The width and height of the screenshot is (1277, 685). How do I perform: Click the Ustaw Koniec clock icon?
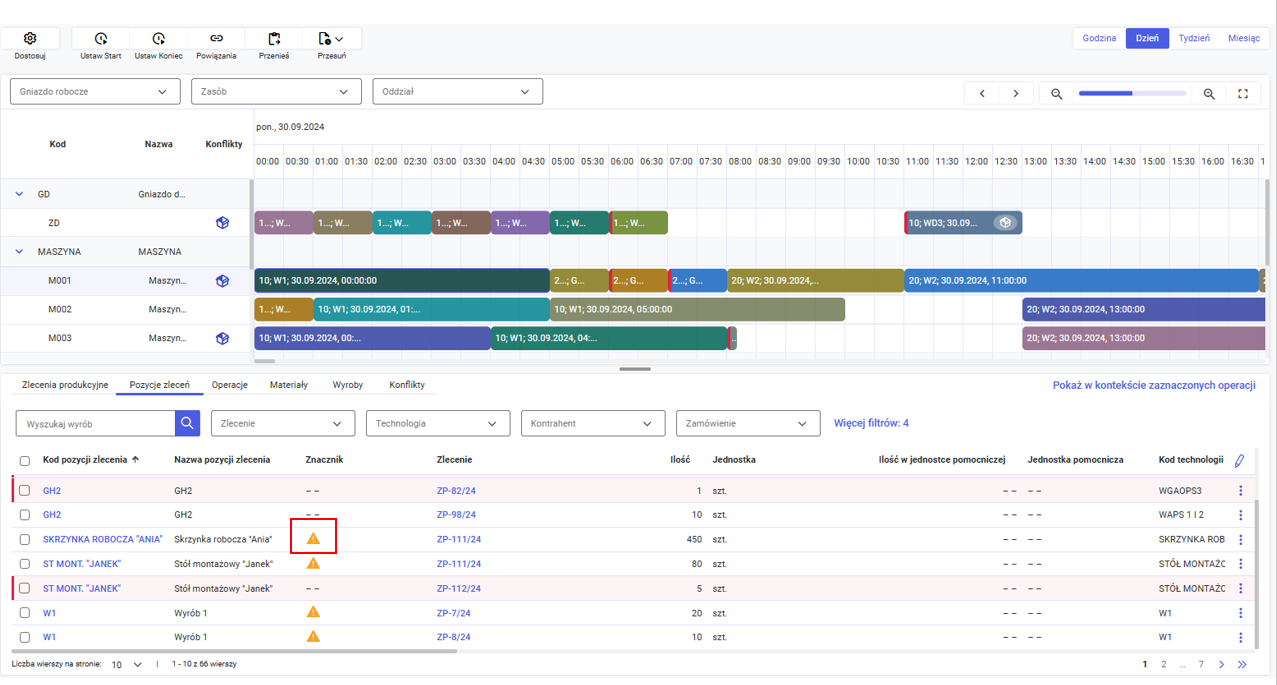[x=158, y=38]
